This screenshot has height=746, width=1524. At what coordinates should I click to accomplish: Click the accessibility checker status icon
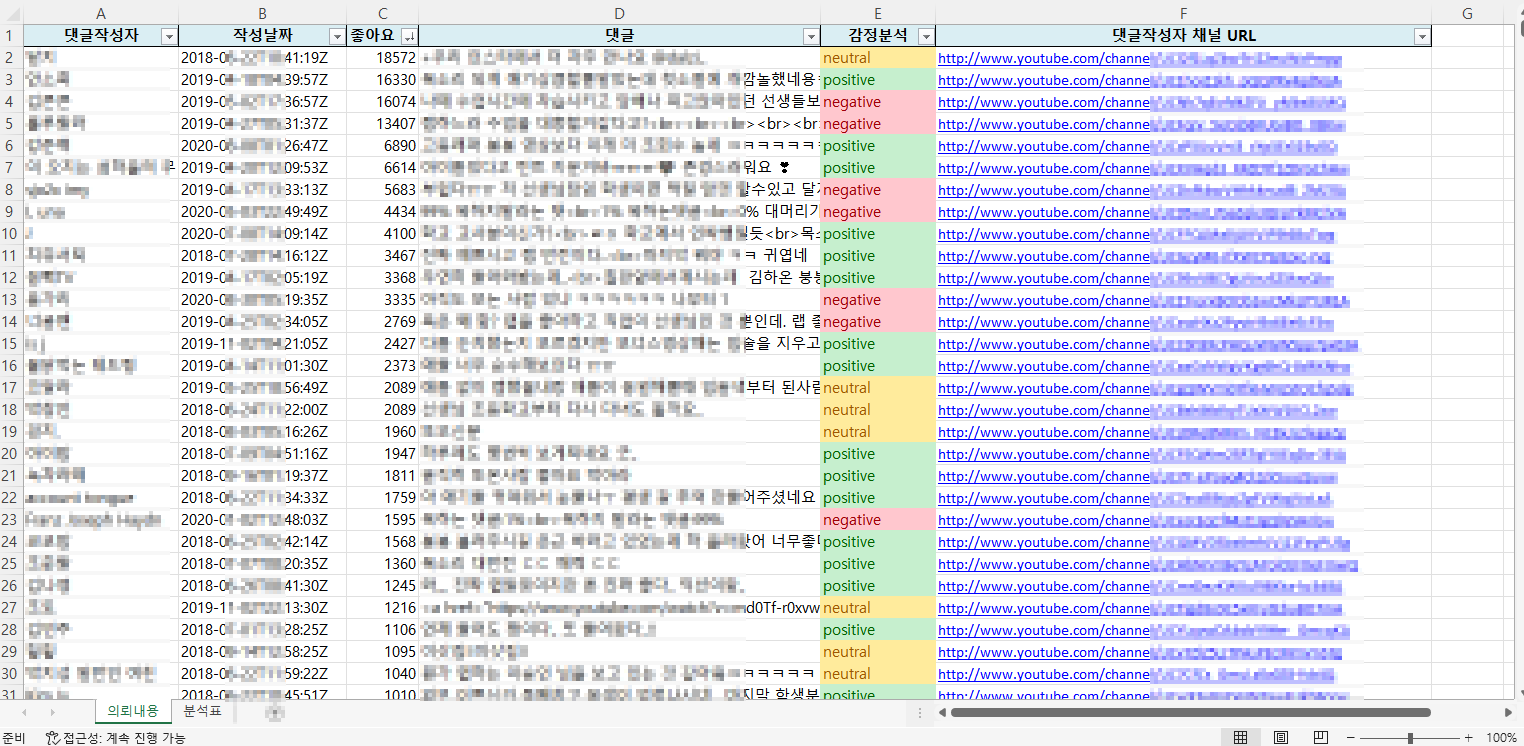(x=53, y=737)
